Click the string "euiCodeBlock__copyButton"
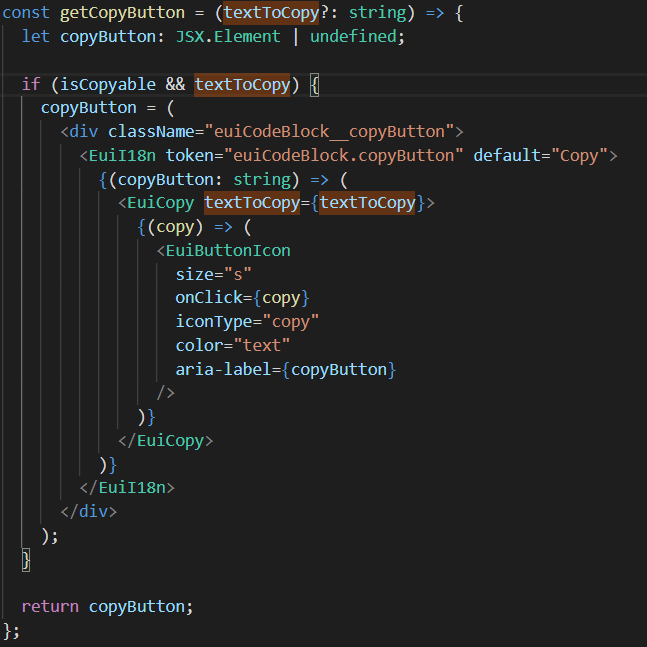647x647 pixels. (x=329, y=132)
